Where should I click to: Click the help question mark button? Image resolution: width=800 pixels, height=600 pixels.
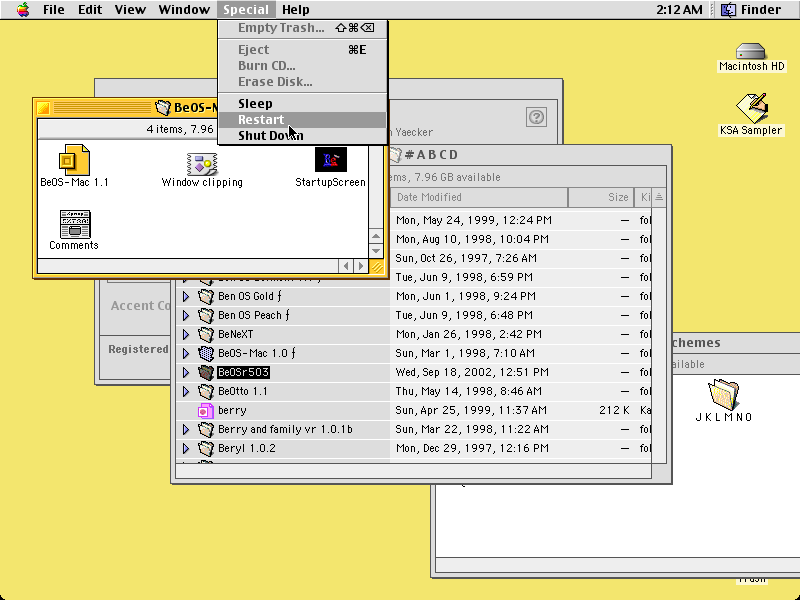point(536,117)
